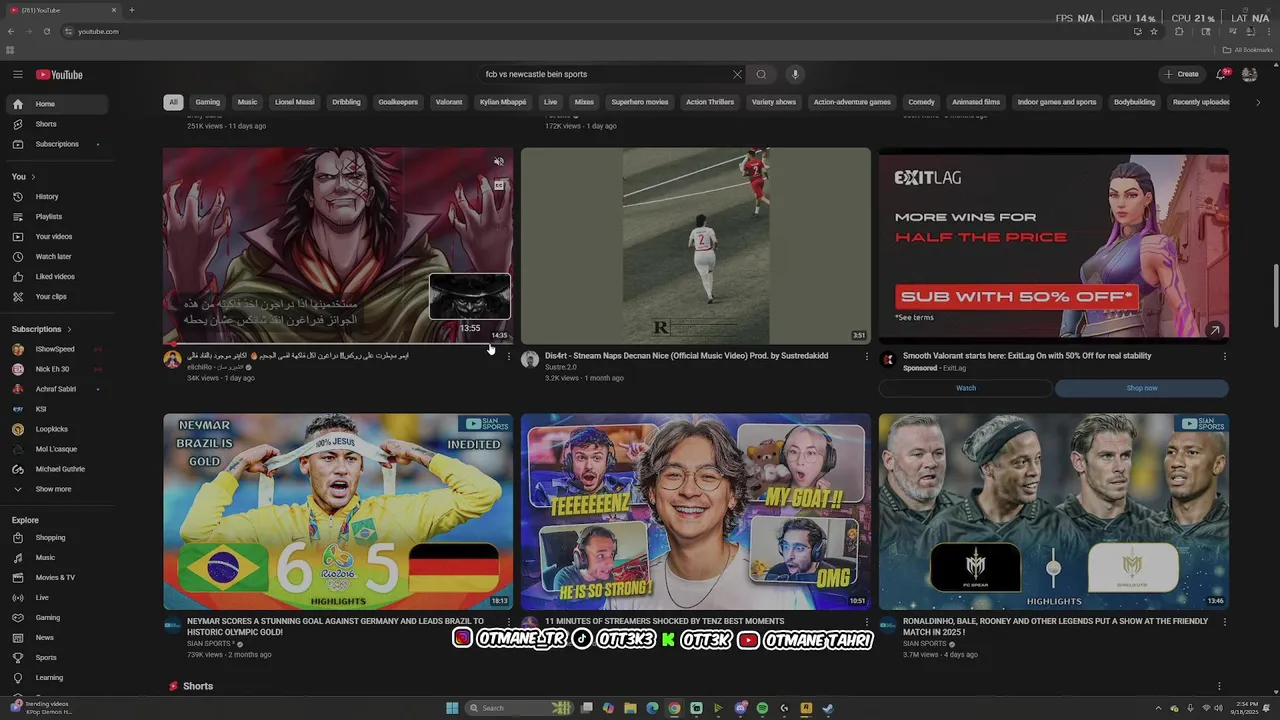Open the notifications bell
The image size is (1280, 720).
(1222, 74)
